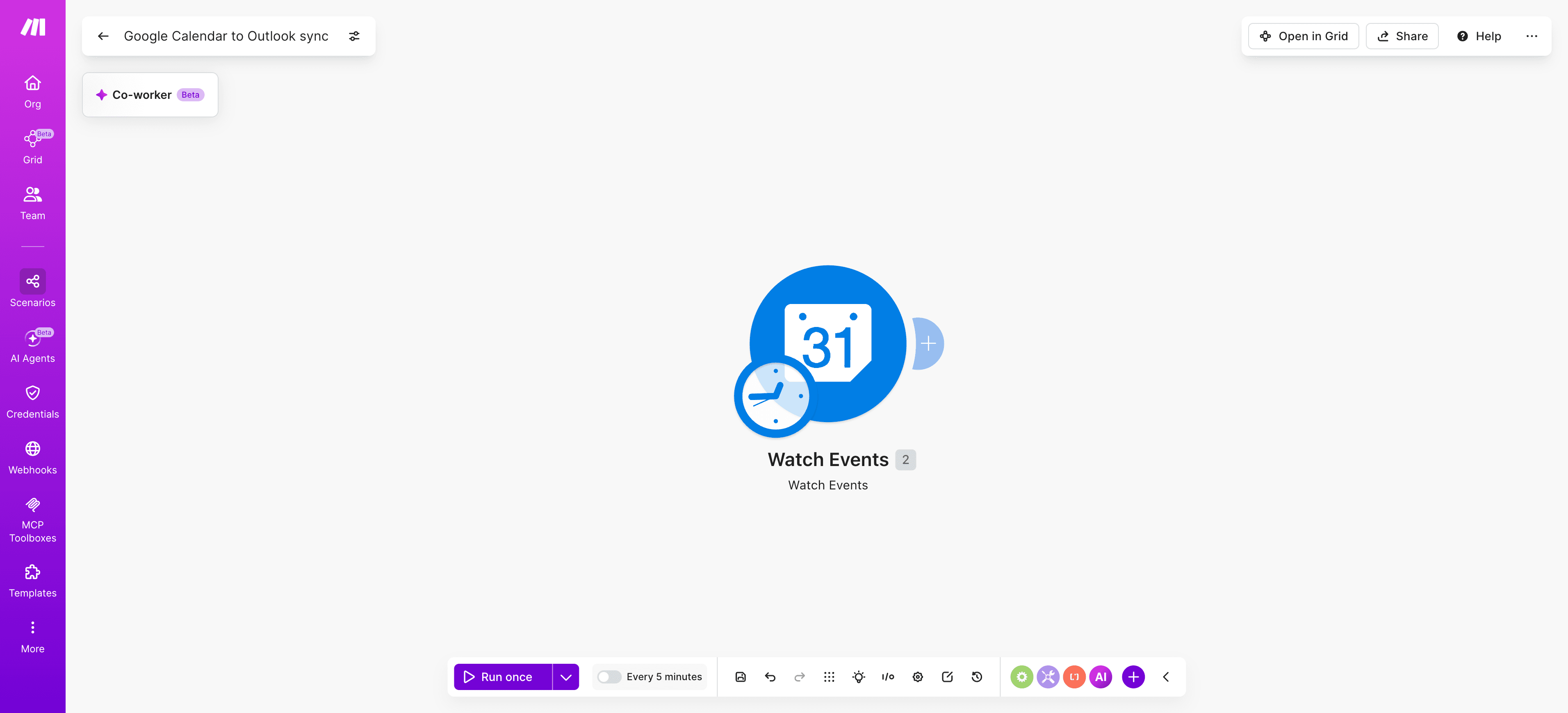The height and width of the screenshot is (713, 1568).
Task: Redo the last change
Action: 799,676
